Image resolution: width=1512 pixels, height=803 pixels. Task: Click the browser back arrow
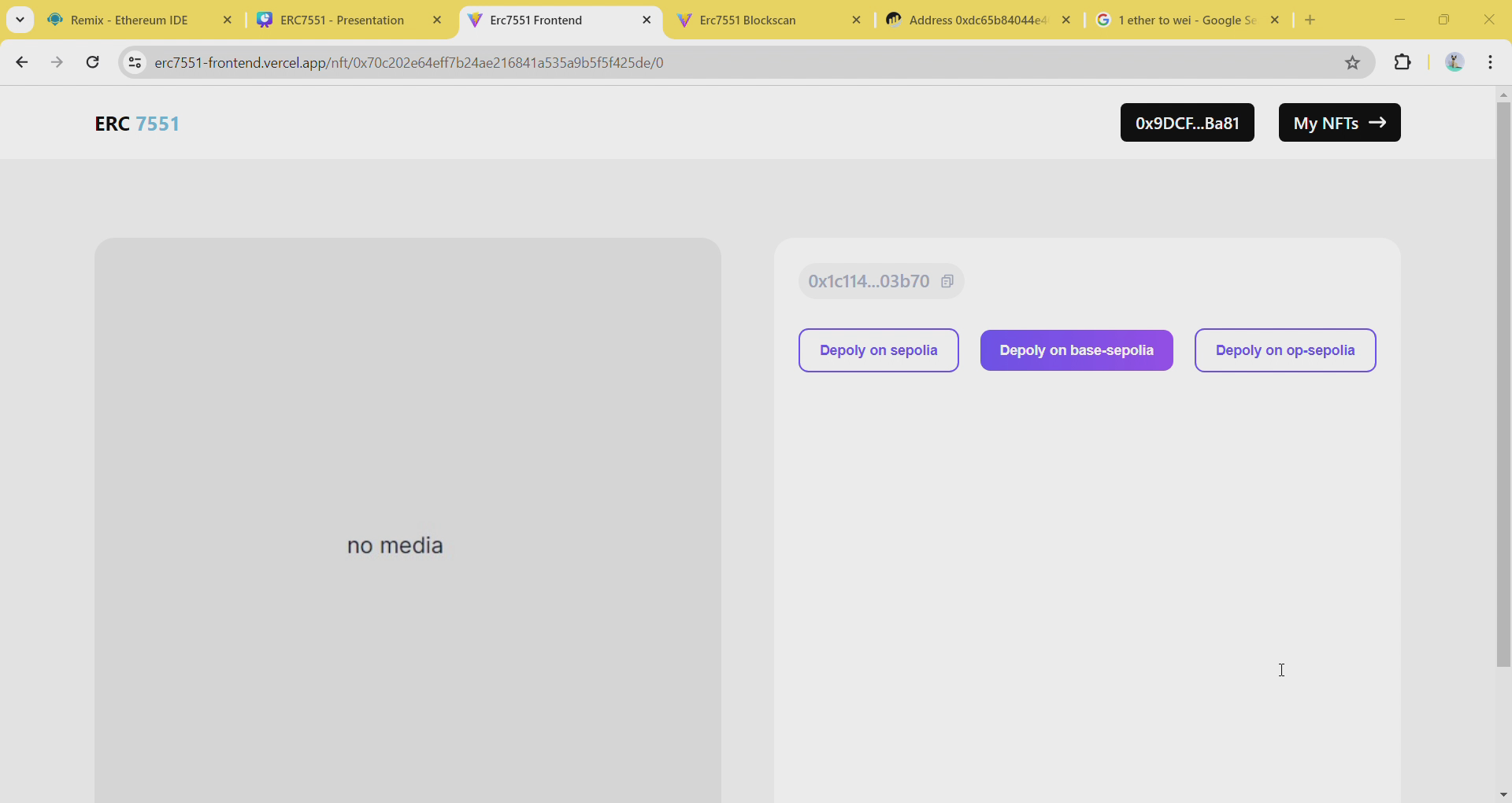click(22, 62)
